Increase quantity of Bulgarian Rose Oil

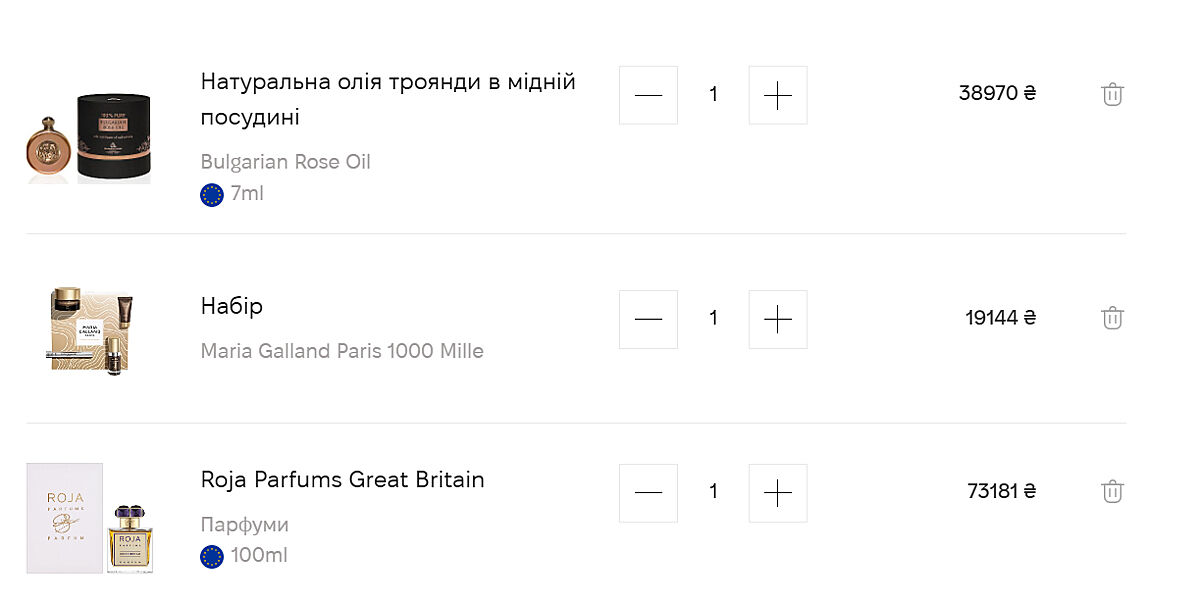click(777, 95)
